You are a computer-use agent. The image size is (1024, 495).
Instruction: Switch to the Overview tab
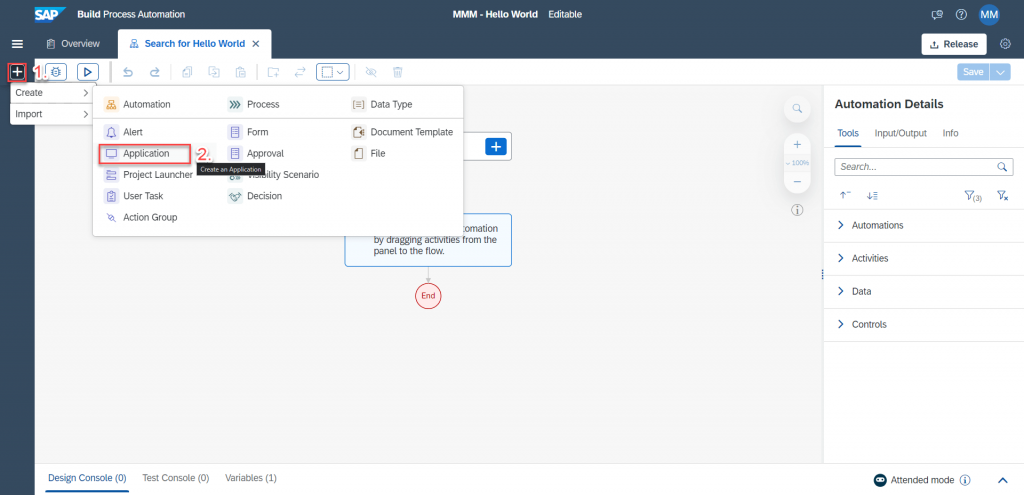tap(72, 44)
